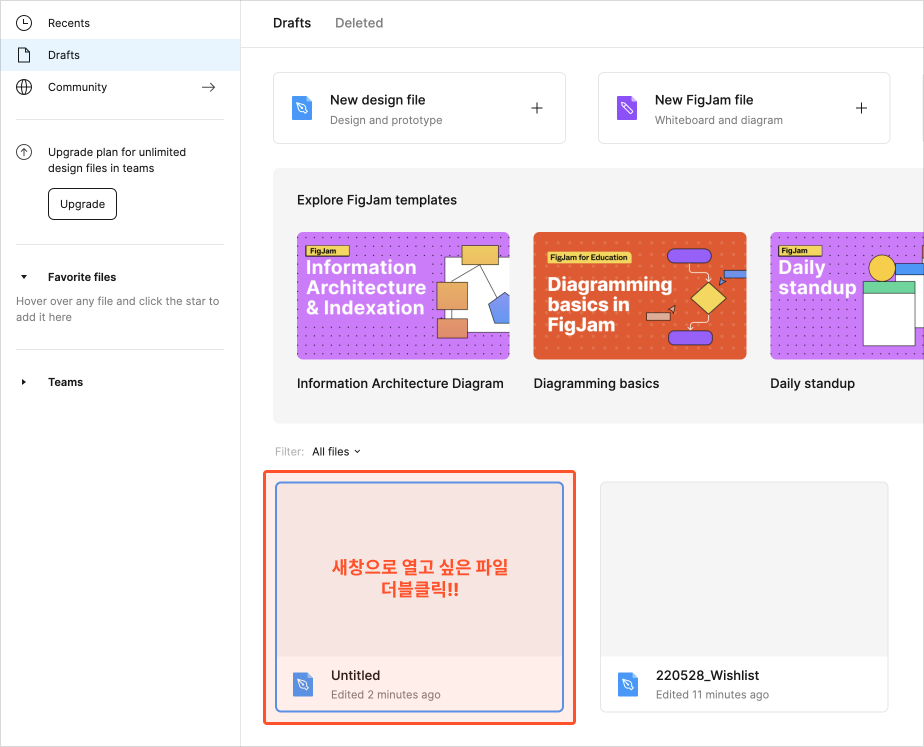Click the Information Architecture Diagram label
The height and width of the screenshot is (747, 924).
[400, 384]
